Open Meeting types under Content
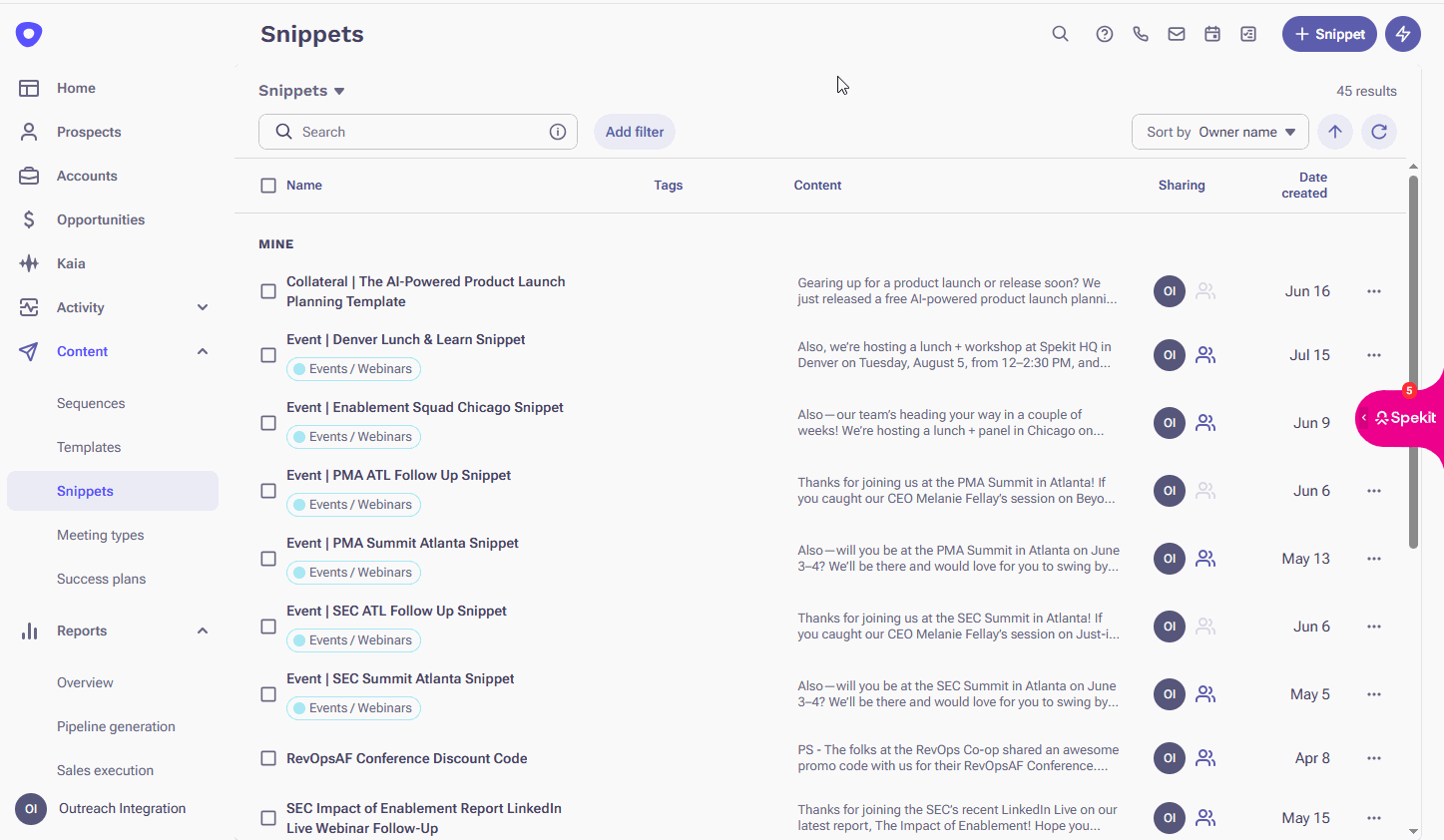The width and height of the screenshot is (1444, 840). (x=100, y=535)
